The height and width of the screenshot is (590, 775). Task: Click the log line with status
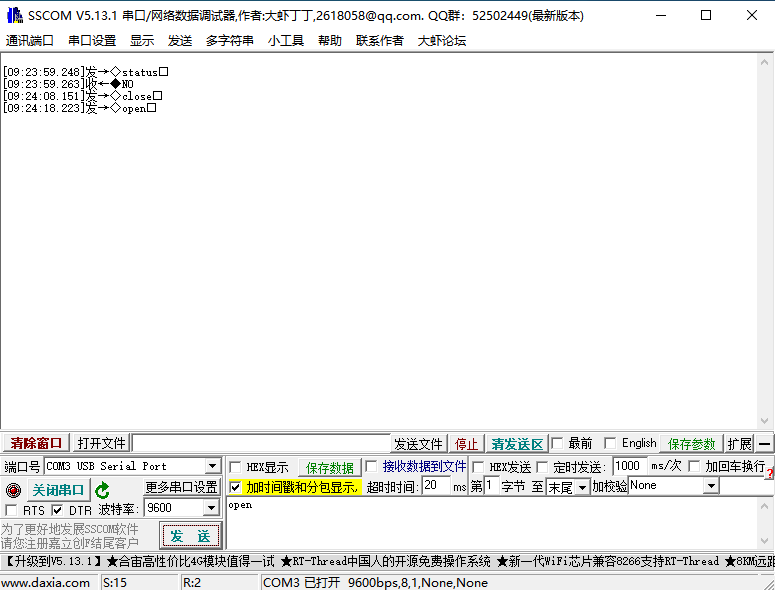click(86, 72)
